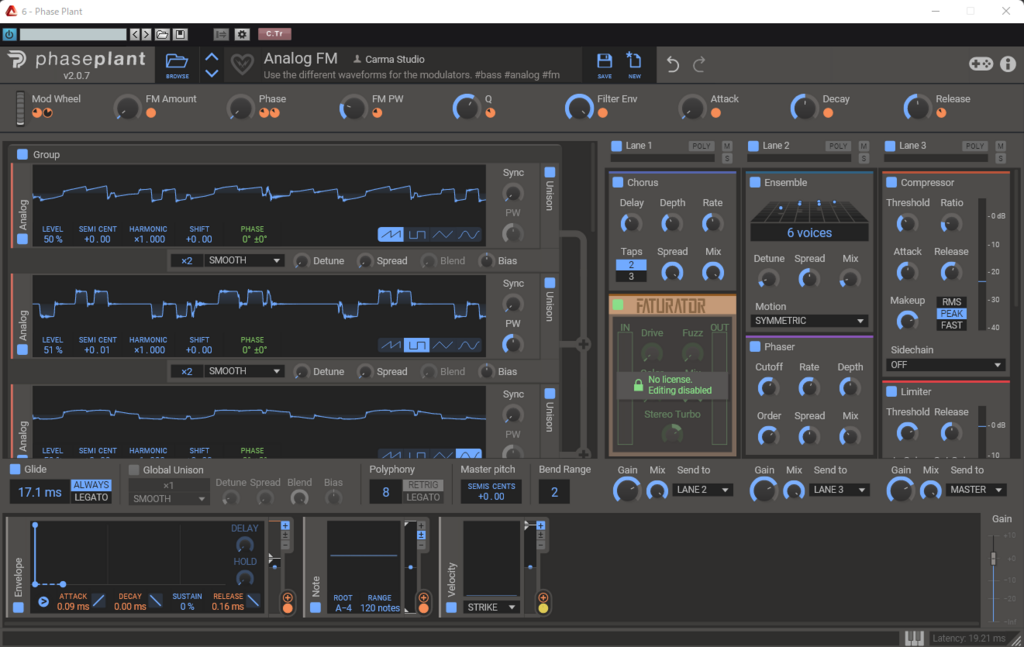Open the on-screen keyboard icon

point(914,638)
